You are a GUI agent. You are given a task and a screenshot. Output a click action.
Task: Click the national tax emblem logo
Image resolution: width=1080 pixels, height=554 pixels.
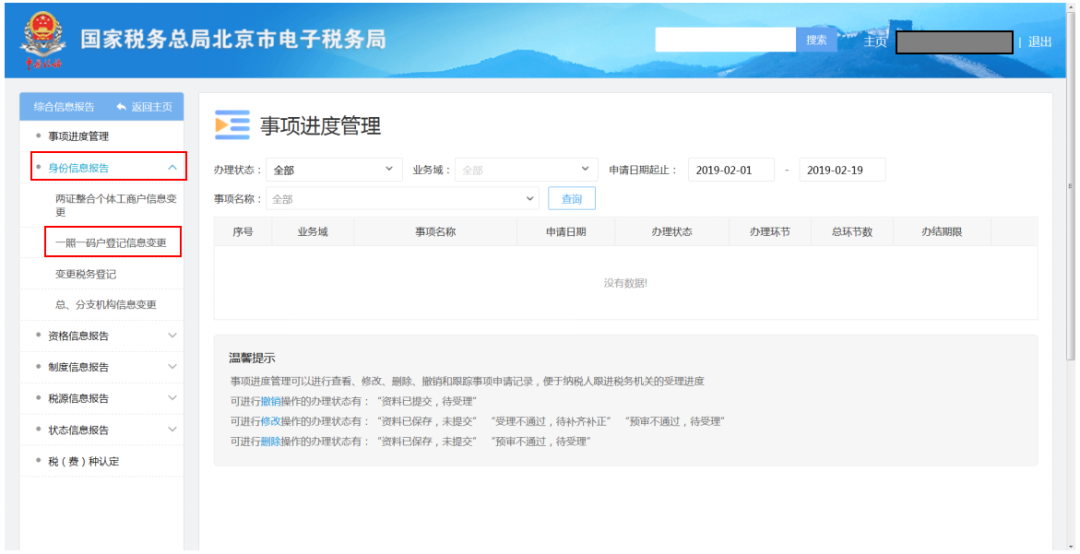[43, 40]
